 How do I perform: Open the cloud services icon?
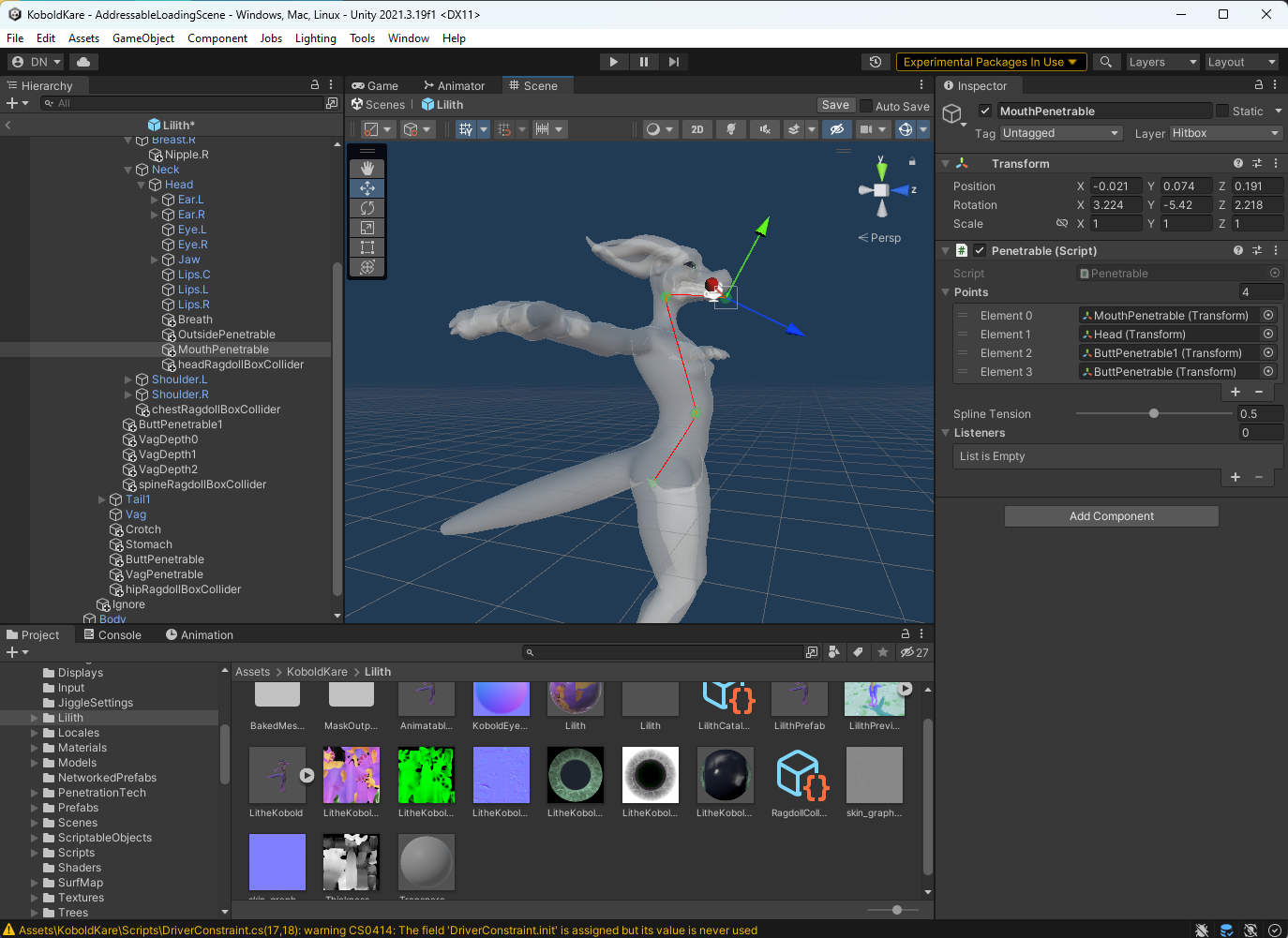83,62
